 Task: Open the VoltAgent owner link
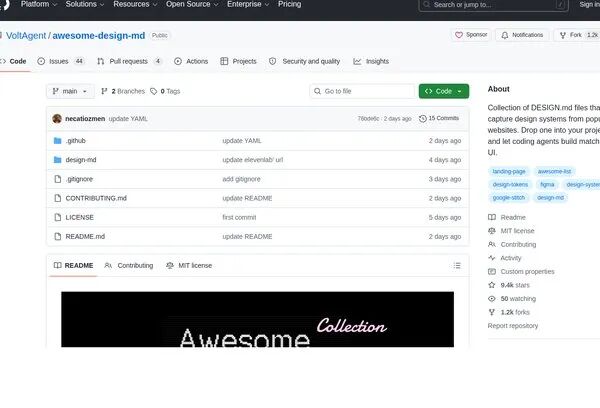click(26, 36)
